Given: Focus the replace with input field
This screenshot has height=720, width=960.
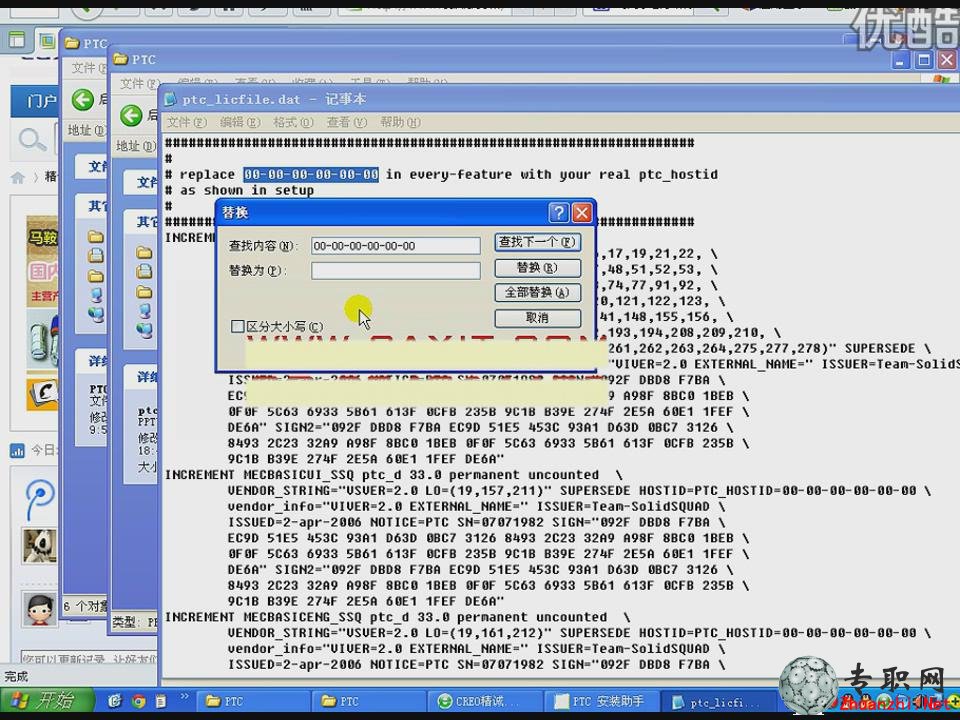Looking at the screenshot, I should pyautogui.click(x=396, y=271).
